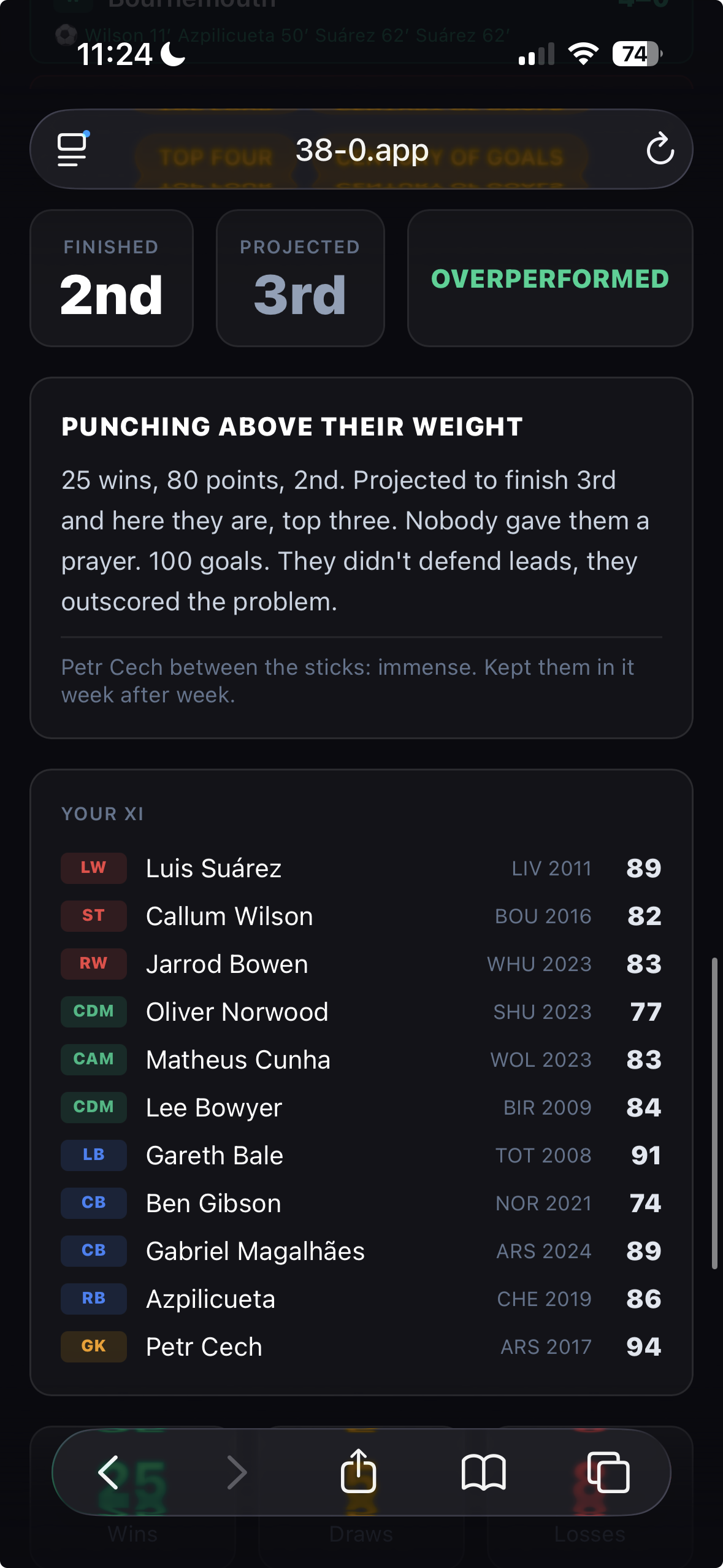The height and width of the screenshot is (1568, 723).
Task: Select the Gareth Bale player row
Action: coord(361,1155)
